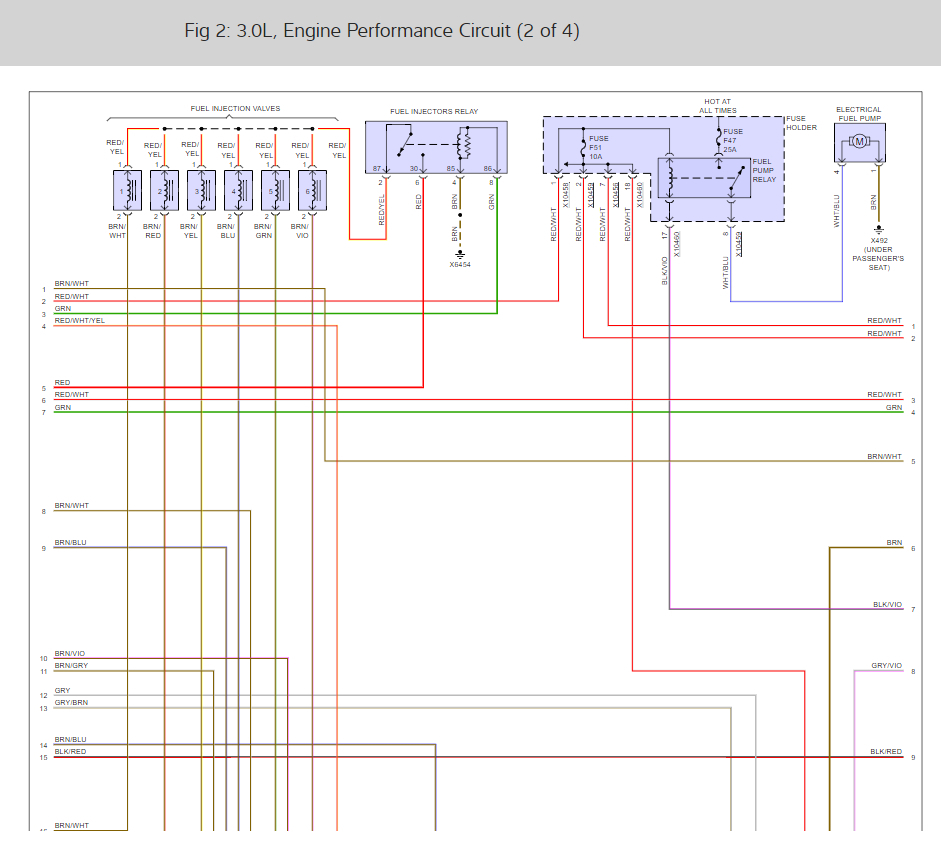Click fuel injection valve 1 coil symbol
This screenshot has height=853, width=941.
coord(126,189)
